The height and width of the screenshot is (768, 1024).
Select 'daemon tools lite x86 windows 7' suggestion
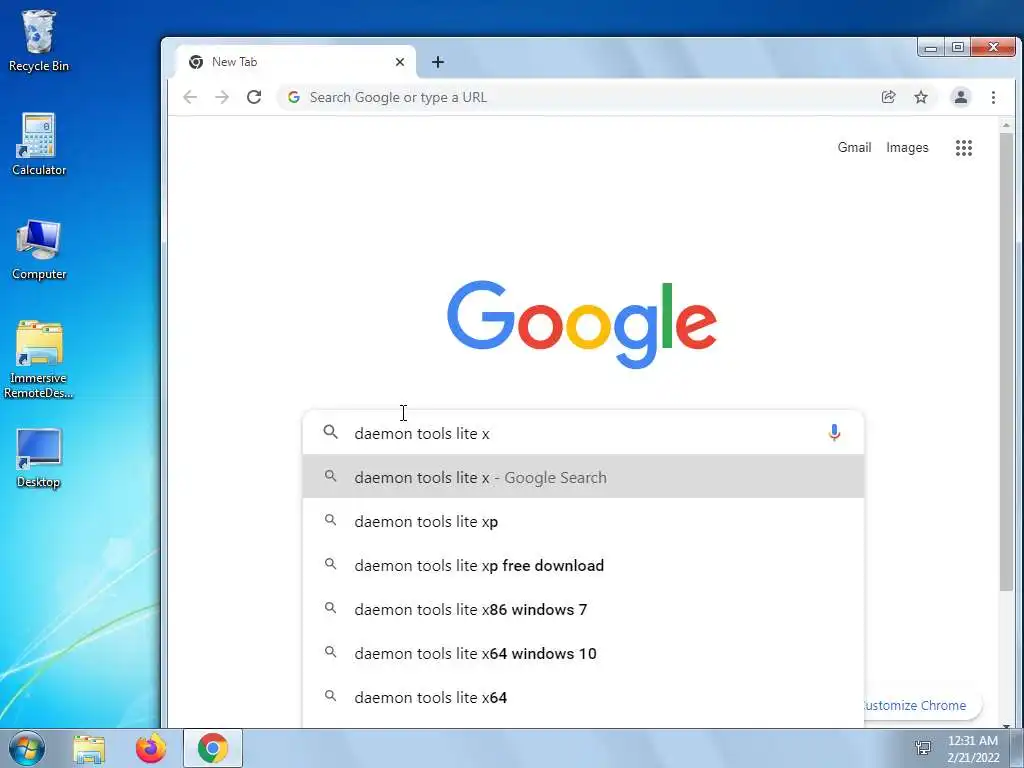[x=583, y=609]
